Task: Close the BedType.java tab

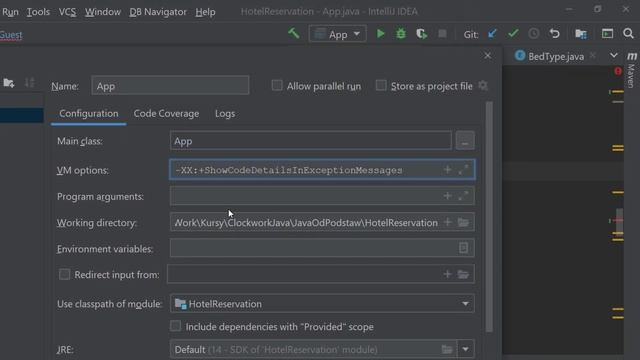Action: [x=593, y=55]
